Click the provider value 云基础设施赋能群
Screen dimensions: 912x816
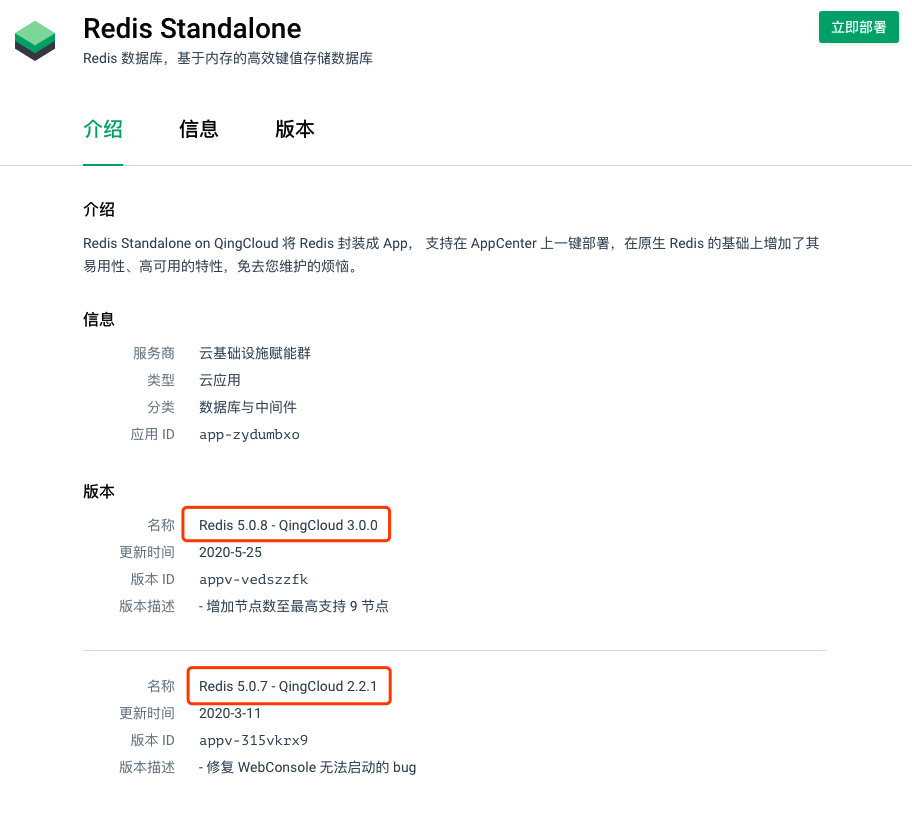pyautogui.click(x=255, y=353)
